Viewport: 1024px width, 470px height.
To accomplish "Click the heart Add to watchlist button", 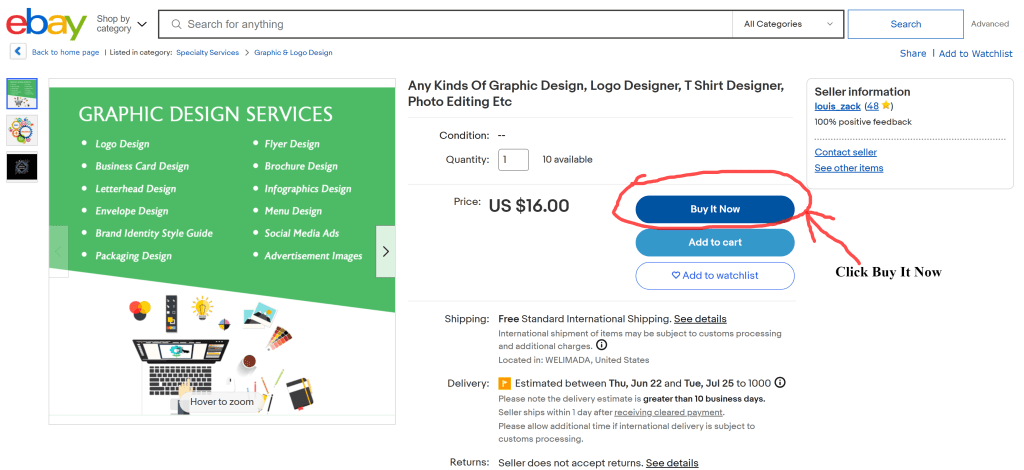I will tap(715, 275).
